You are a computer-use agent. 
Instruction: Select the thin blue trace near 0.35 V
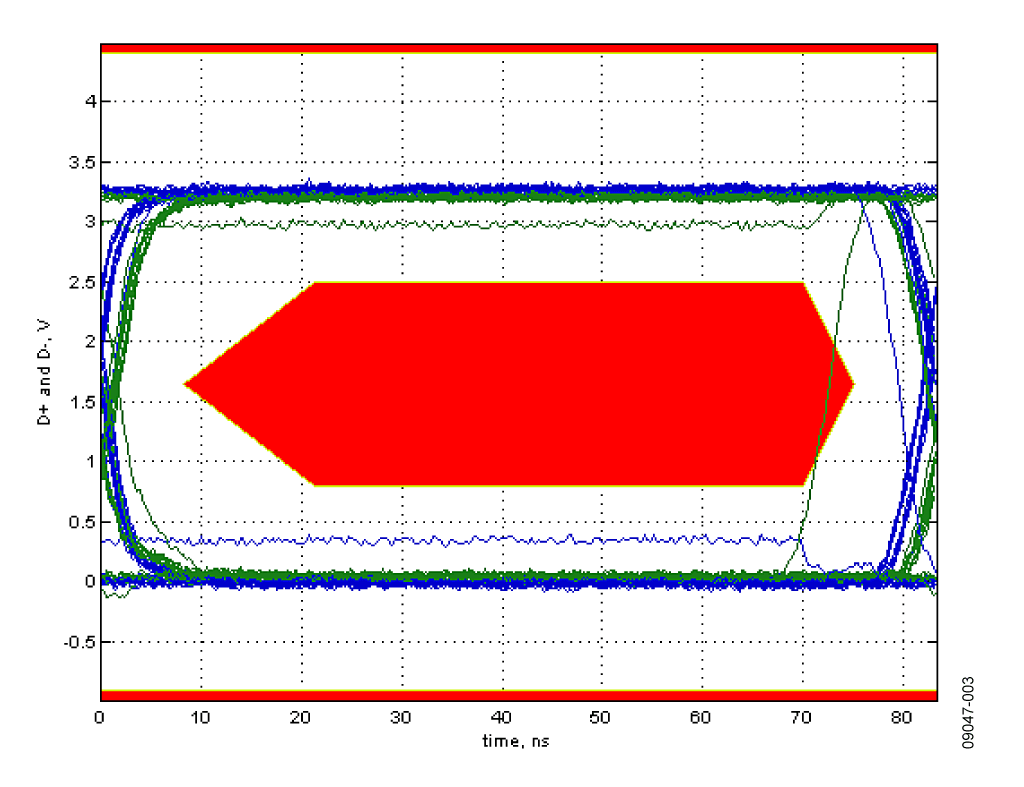click(450, 540)
